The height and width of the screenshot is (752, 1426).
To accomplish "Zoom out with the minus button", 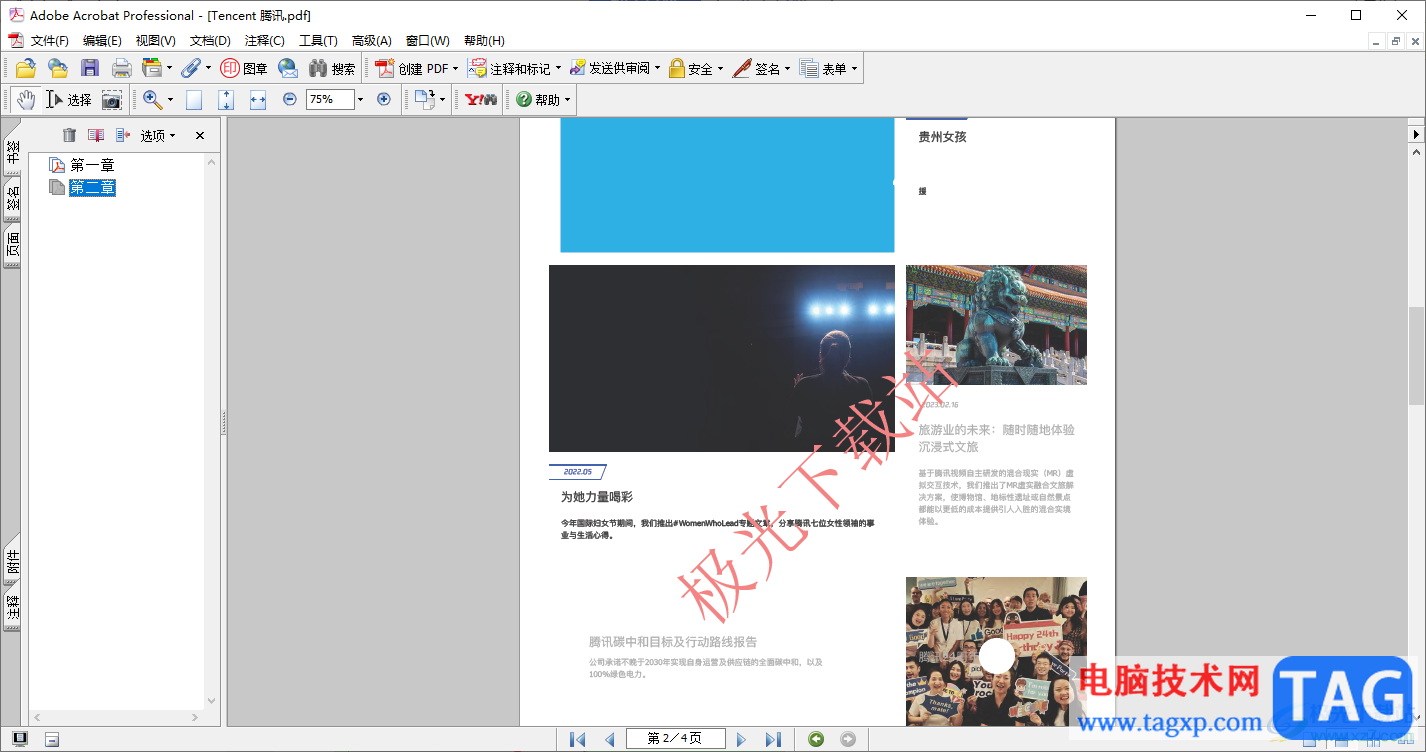I will click(290, 99).
